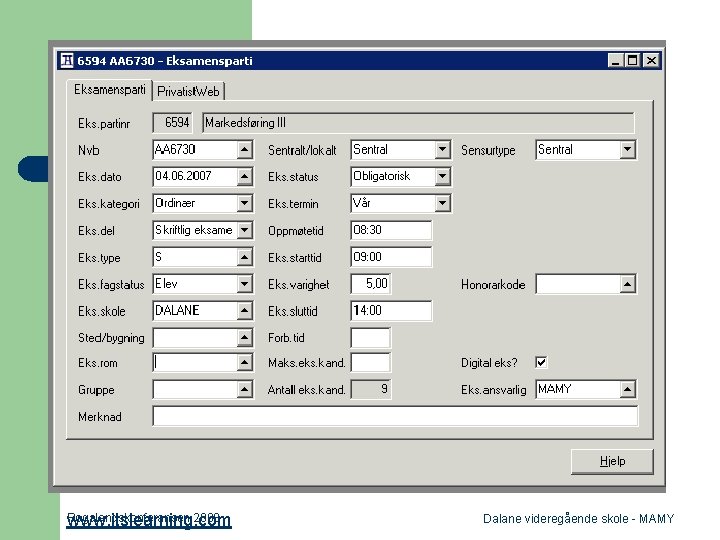Click the Eks.sluttid field showing 14:00
This screenshot has width=720, height=540.
391,311
